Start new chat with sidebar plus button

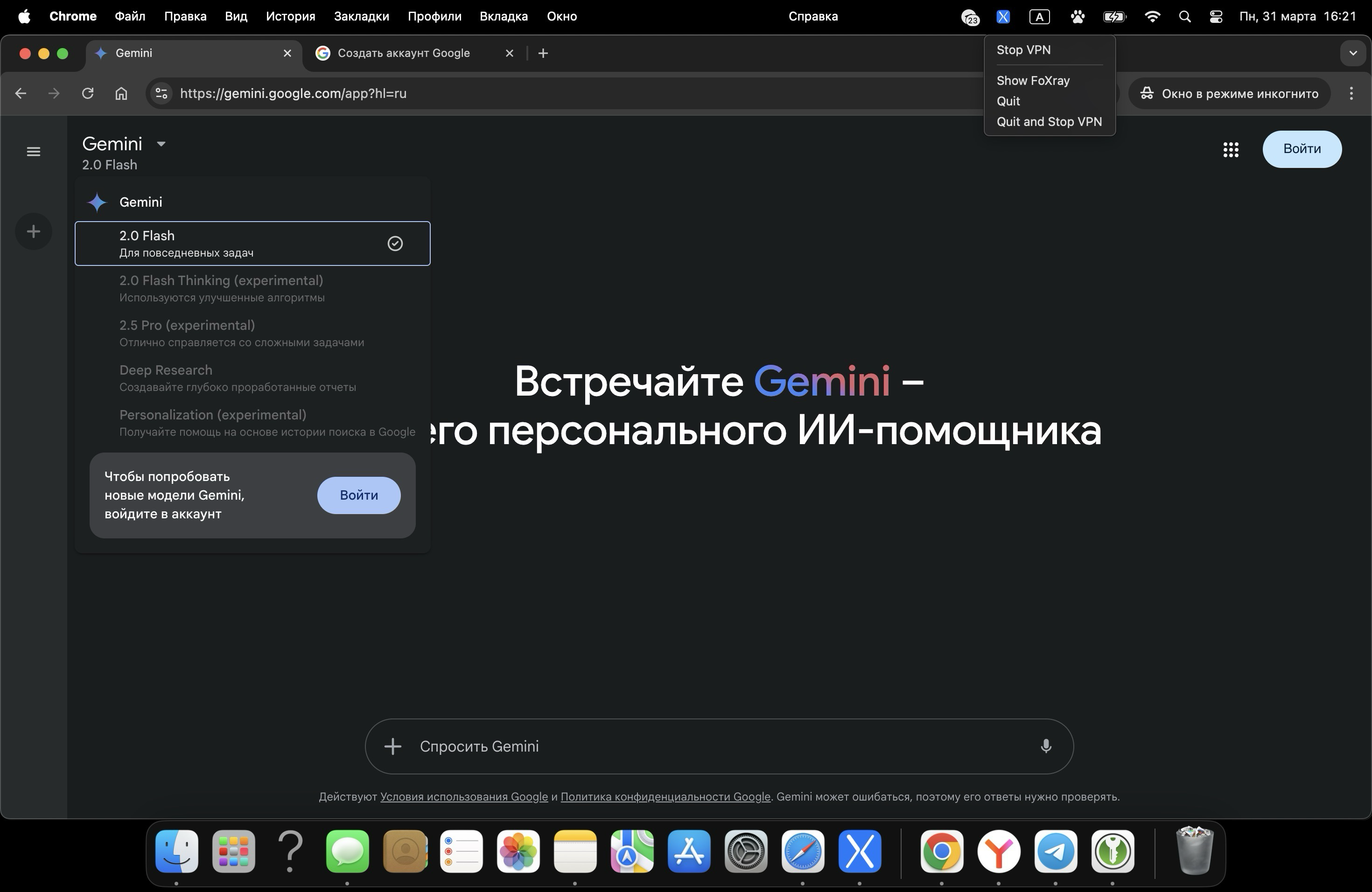click(x=34, y=232)
